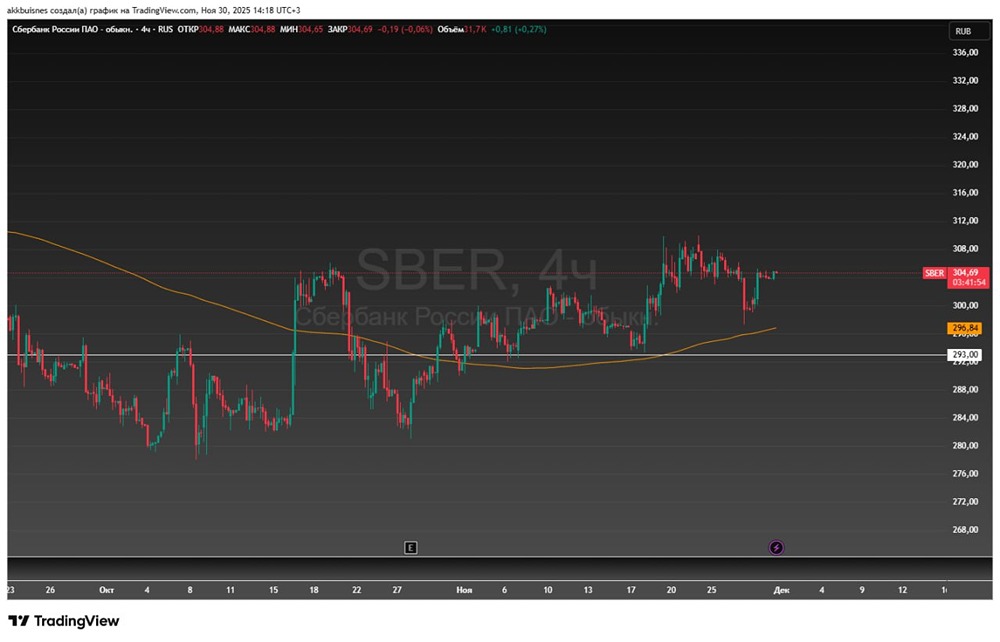The image size is (1000, 642).
Task: Select the orange 296,84 moving average label
Action: click(x=964, y=328)
